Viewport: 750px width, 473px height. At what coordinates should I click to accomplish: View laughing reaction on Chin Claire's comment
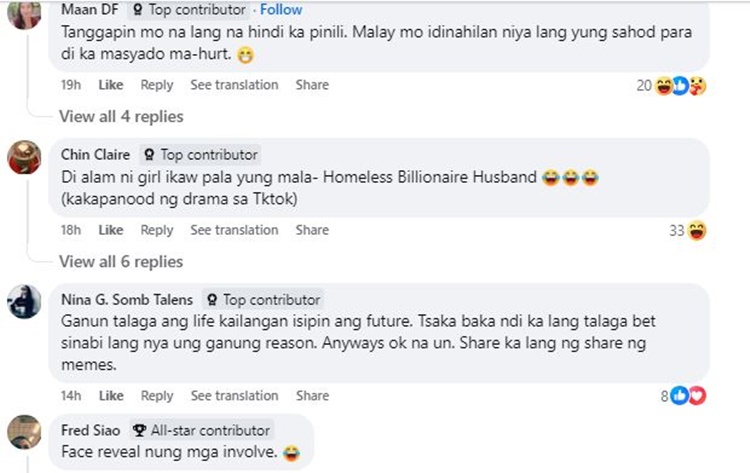[x=698, y=231]
